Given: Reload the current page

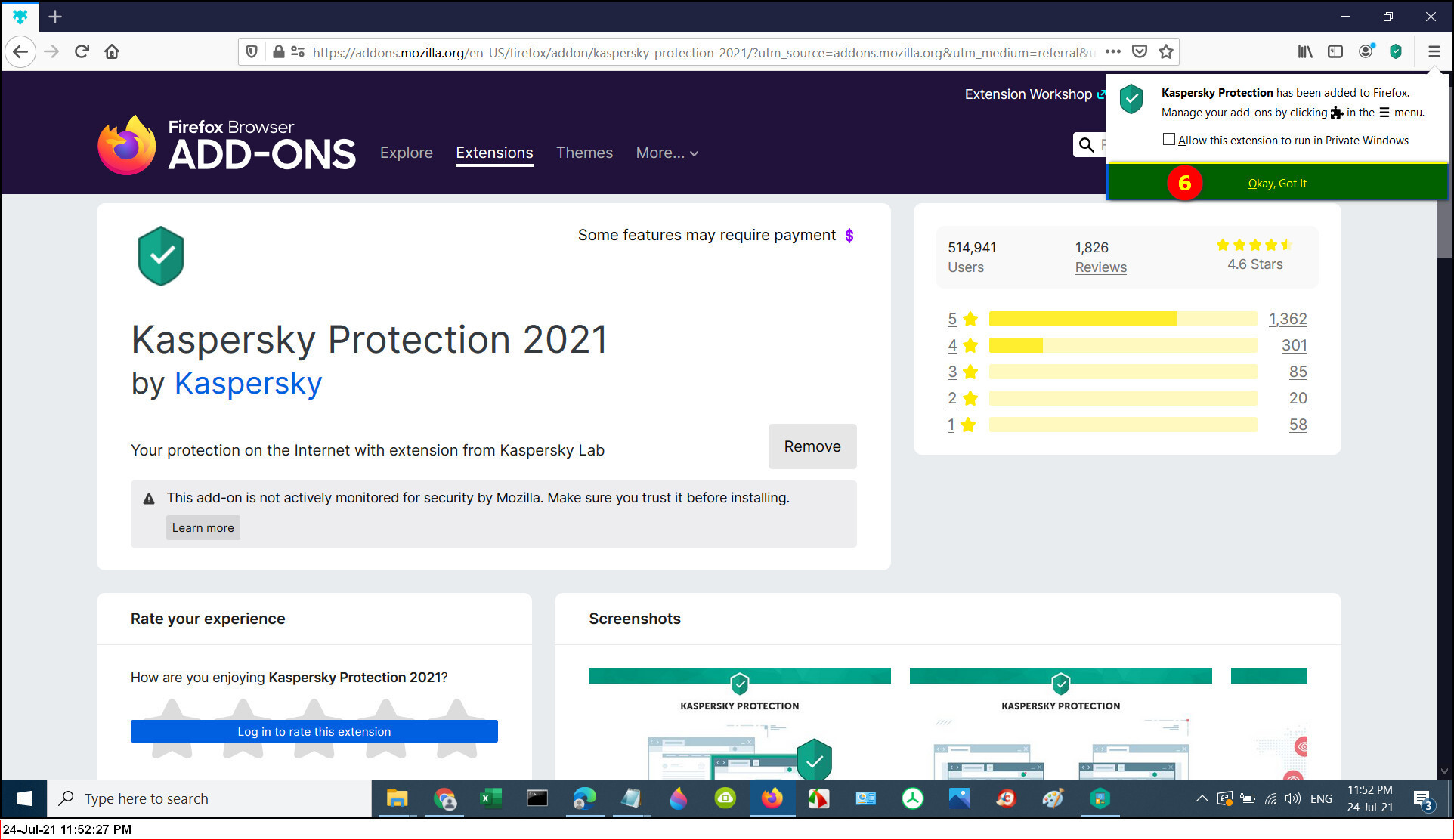Looking at the screenshot, I should point(82,52).
